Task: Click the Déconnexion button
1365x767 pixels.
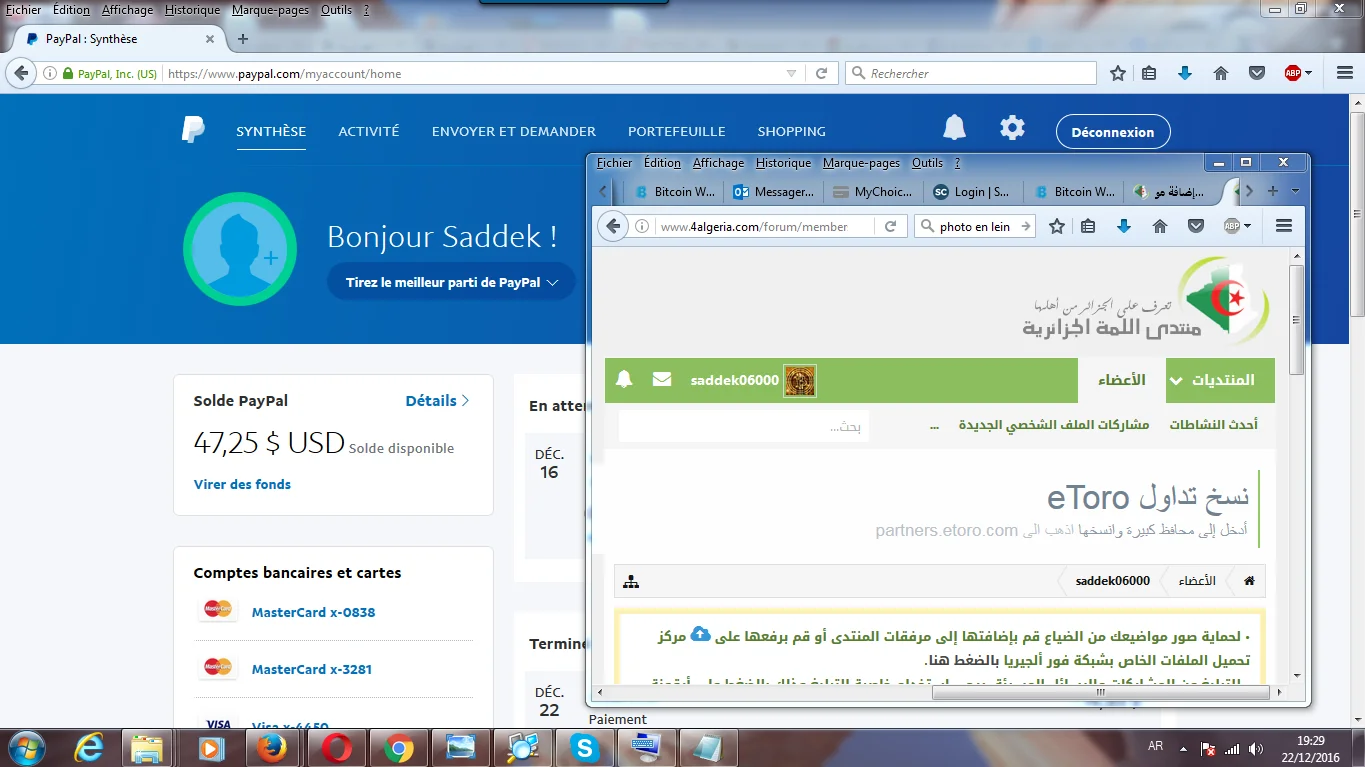Action: (x=1112, y=132)
